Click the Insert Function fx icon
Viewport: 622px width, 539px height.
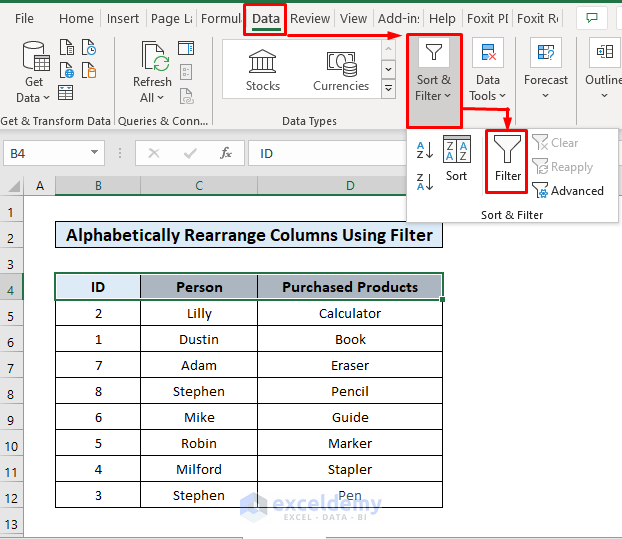pyautogui.click(x=226, y=153)
